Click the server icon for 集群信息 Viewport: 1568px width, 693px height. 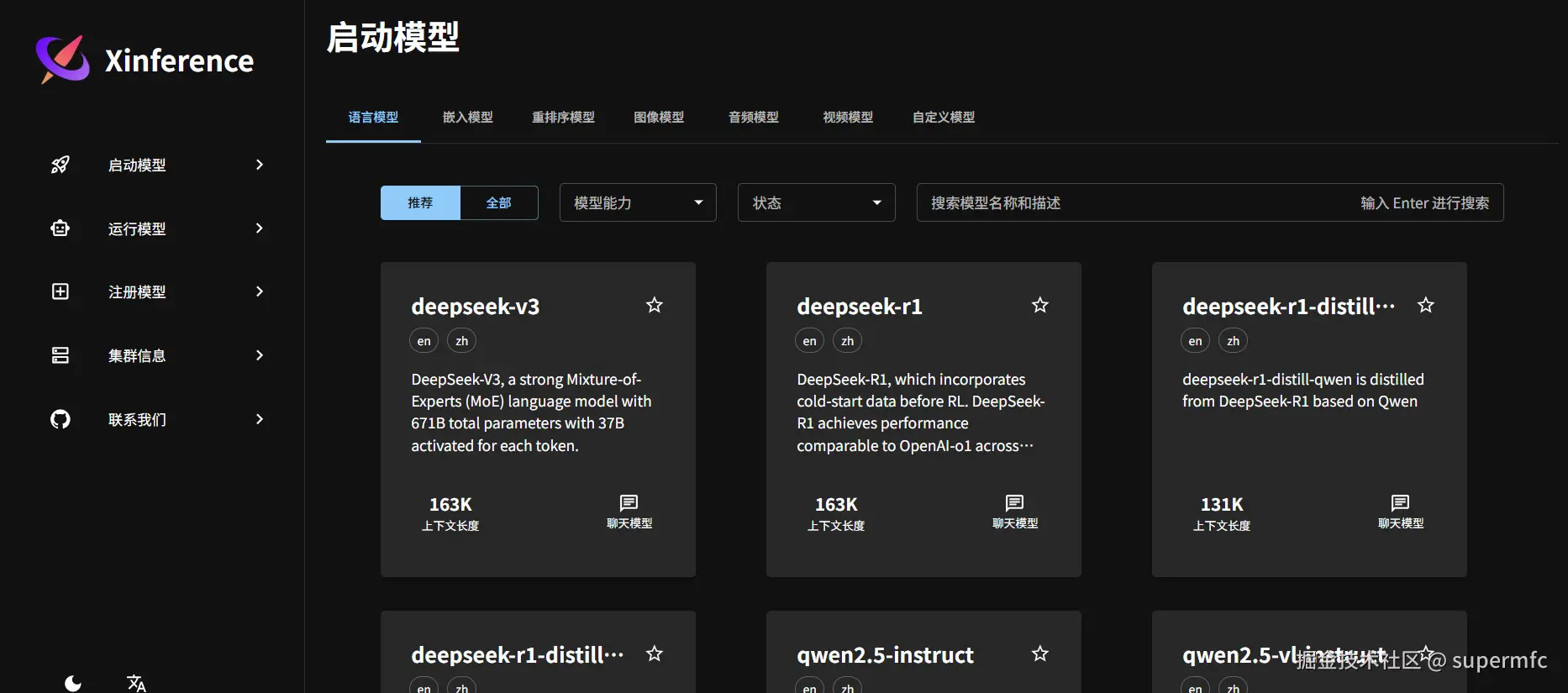[x=60, y=355]
